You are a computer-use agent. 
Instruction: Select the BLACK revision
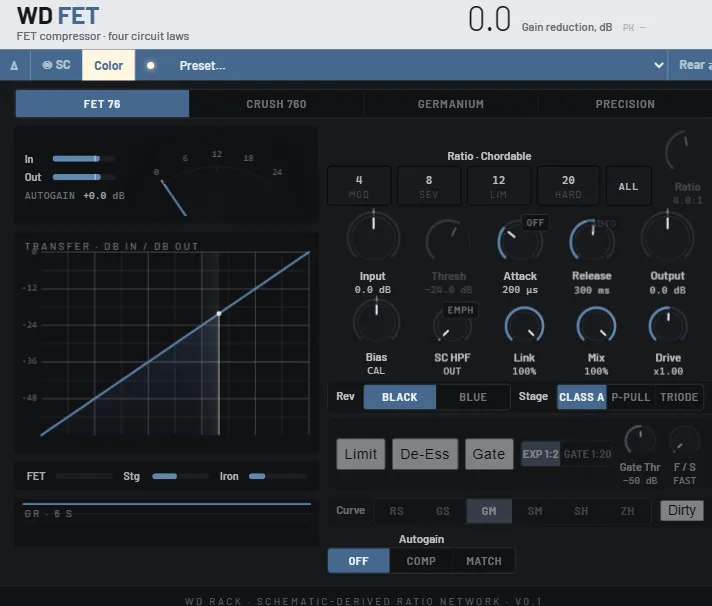[x=400, y=397]
